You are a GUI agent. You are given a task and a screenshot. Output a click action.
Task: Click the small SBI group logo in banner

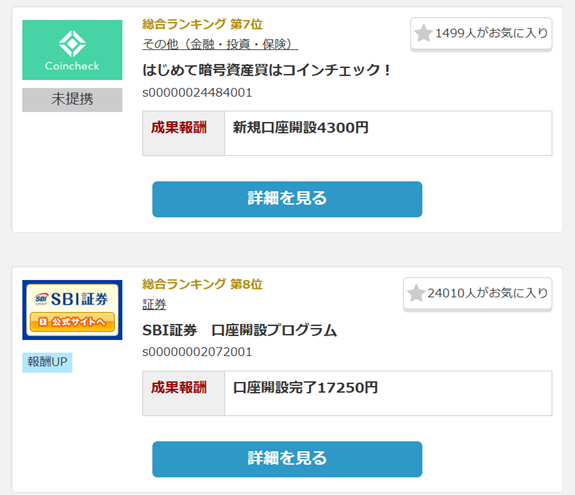tap(41, 299)
